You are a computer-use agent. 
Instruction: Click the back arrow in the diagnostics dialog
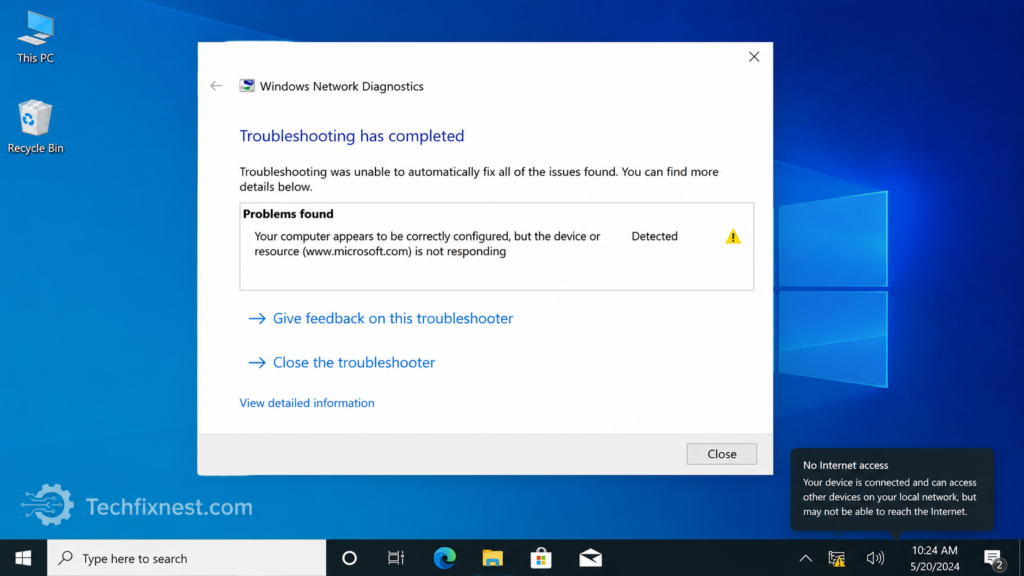(x=216, y=86)
